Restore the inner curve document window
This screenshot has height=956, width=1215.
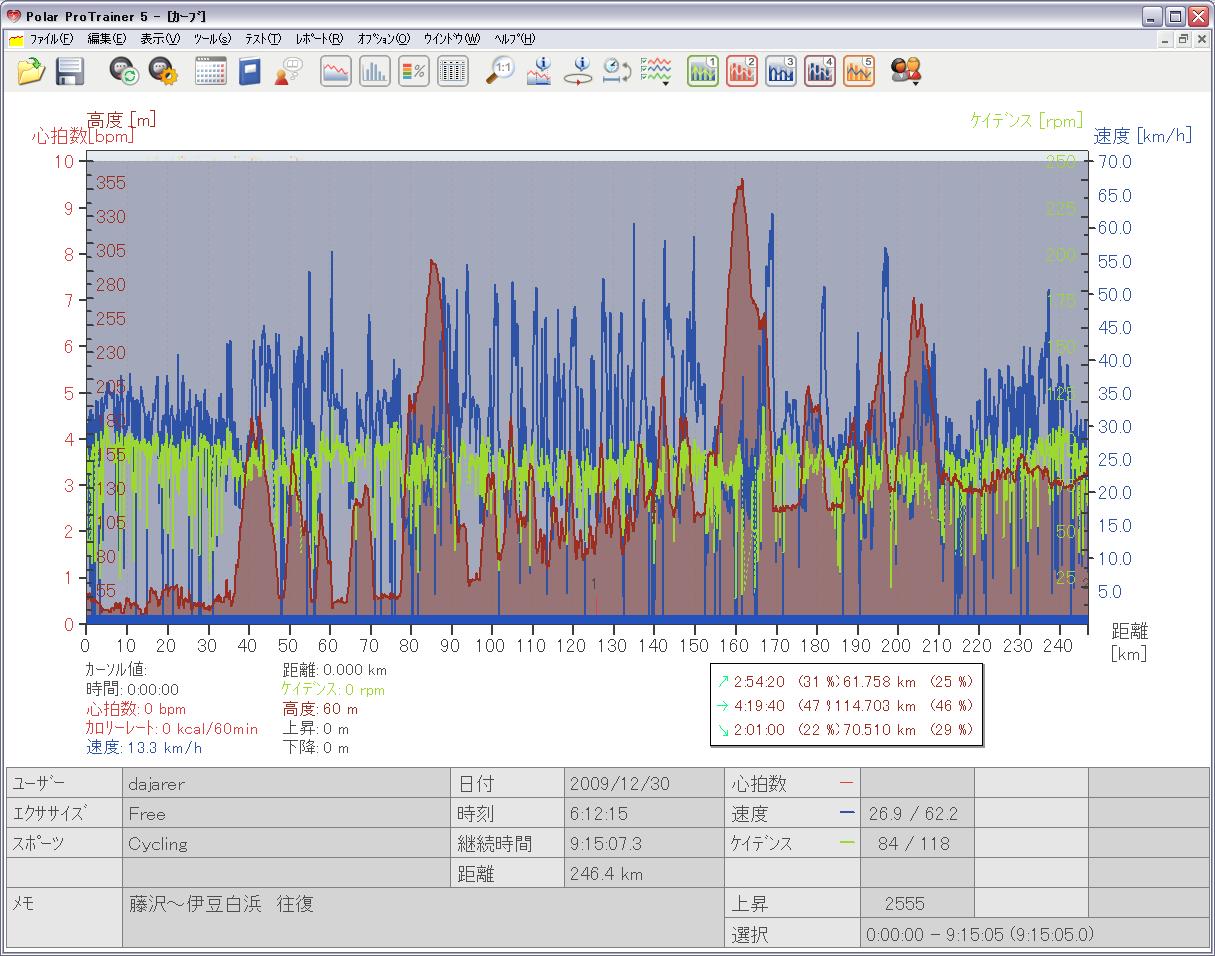pyautogui.click(x=1182, y=39)
